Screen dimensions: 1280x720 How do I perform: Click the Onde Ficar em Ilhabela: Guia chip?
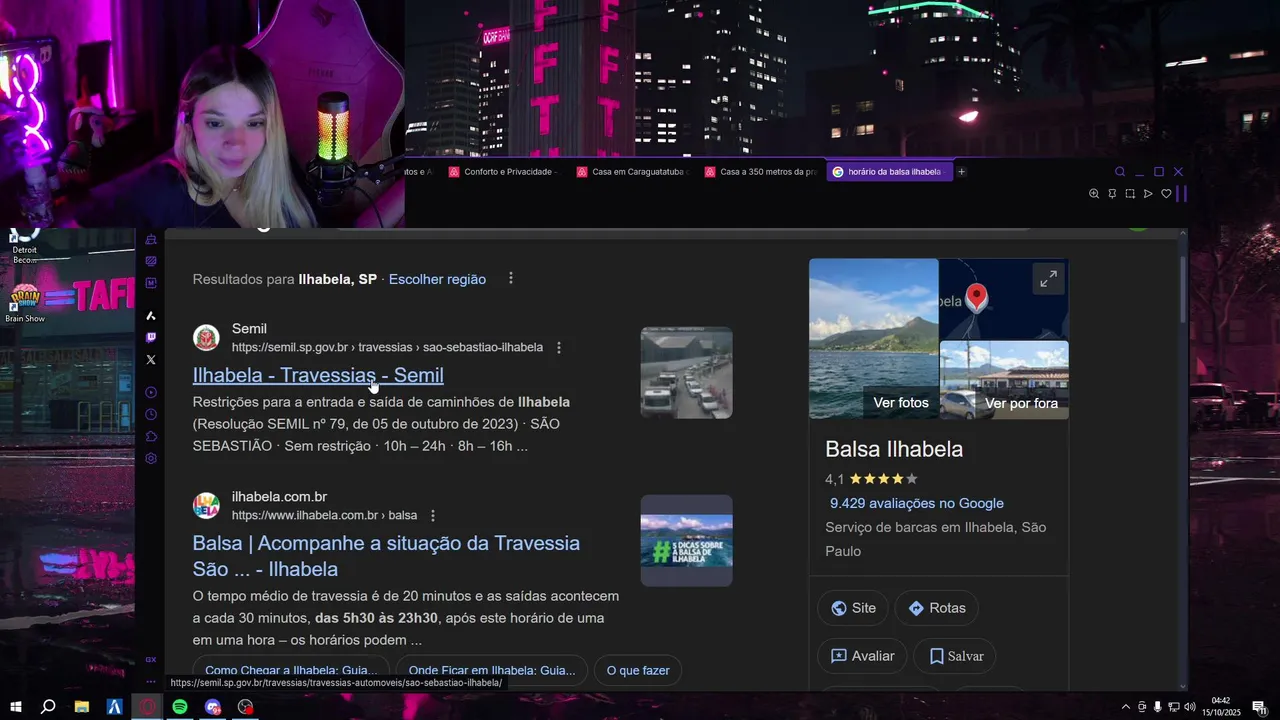click(492, 670)
